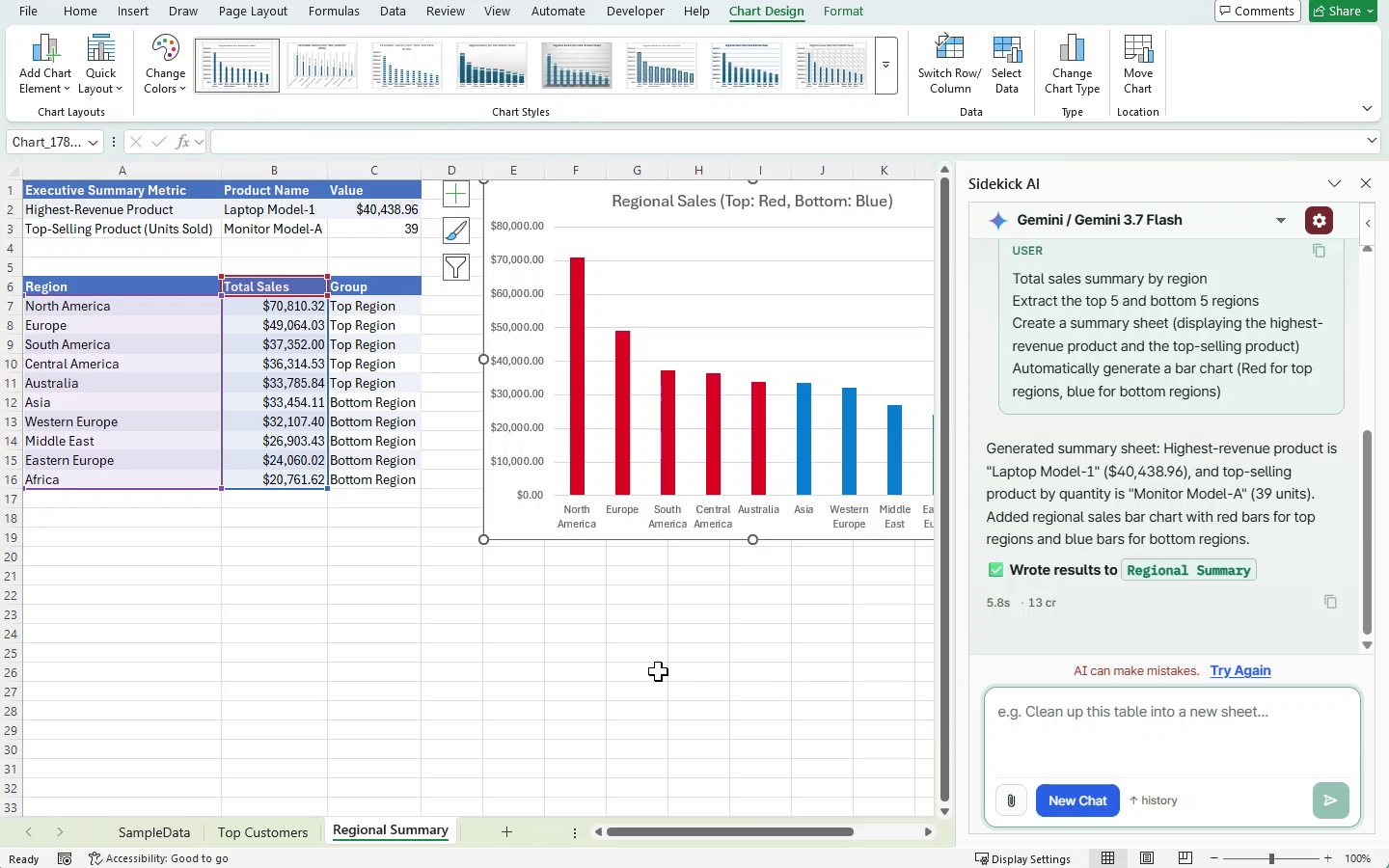Viewport: 1389px width, 868px height.
Task: Select the Total Sales header cell
Action: tap(274, 286)
